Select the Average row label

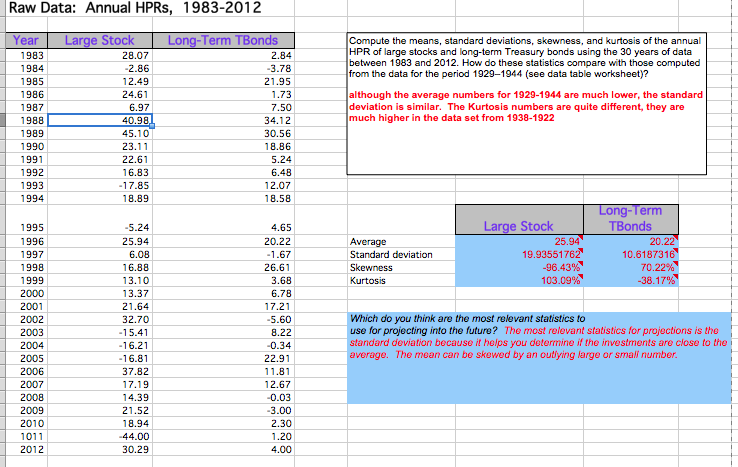(x=368, y=242)
